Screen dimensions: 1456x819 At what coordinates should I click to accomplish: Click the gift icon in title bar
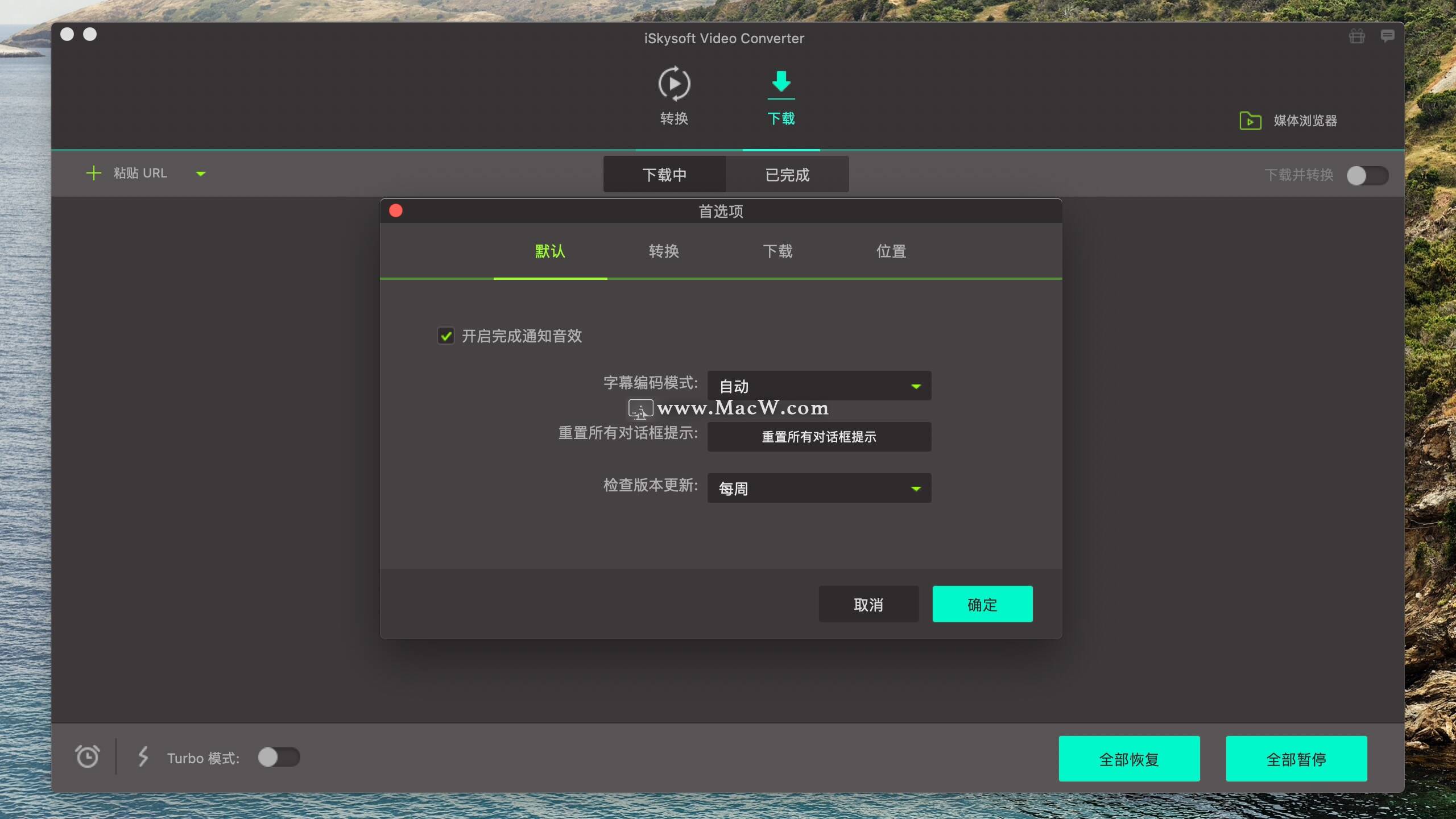1356,36
